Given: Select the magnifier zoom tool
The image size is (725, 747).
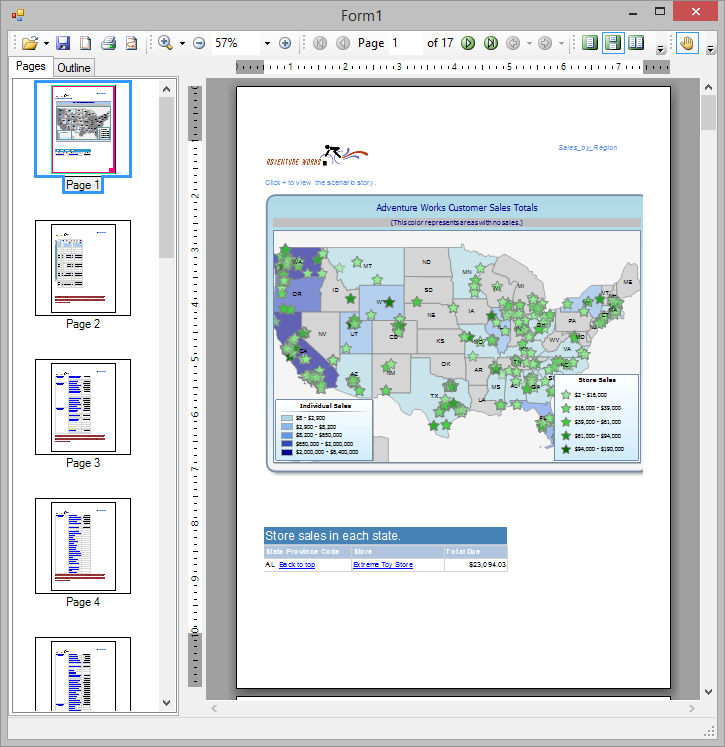Looking at the screenshot, I should click(x=165, y=43).
